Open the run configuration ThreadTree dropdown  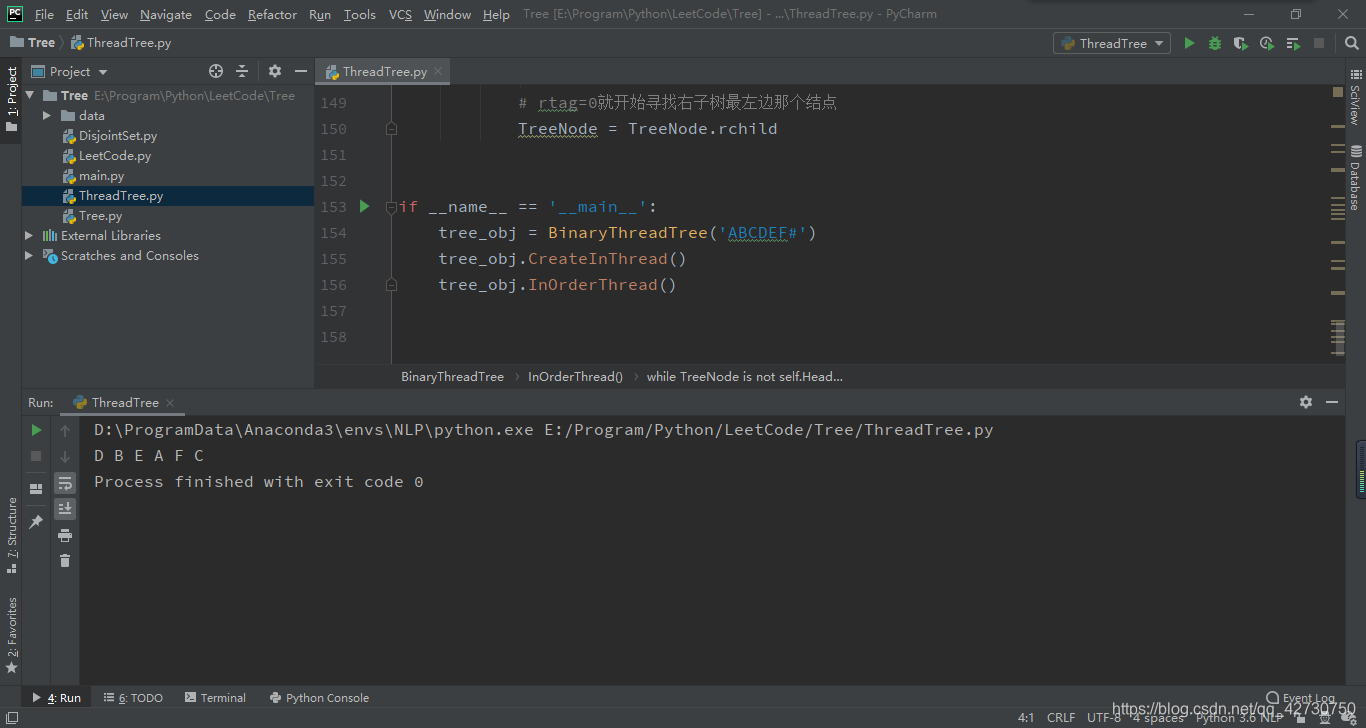[1112, 43]
